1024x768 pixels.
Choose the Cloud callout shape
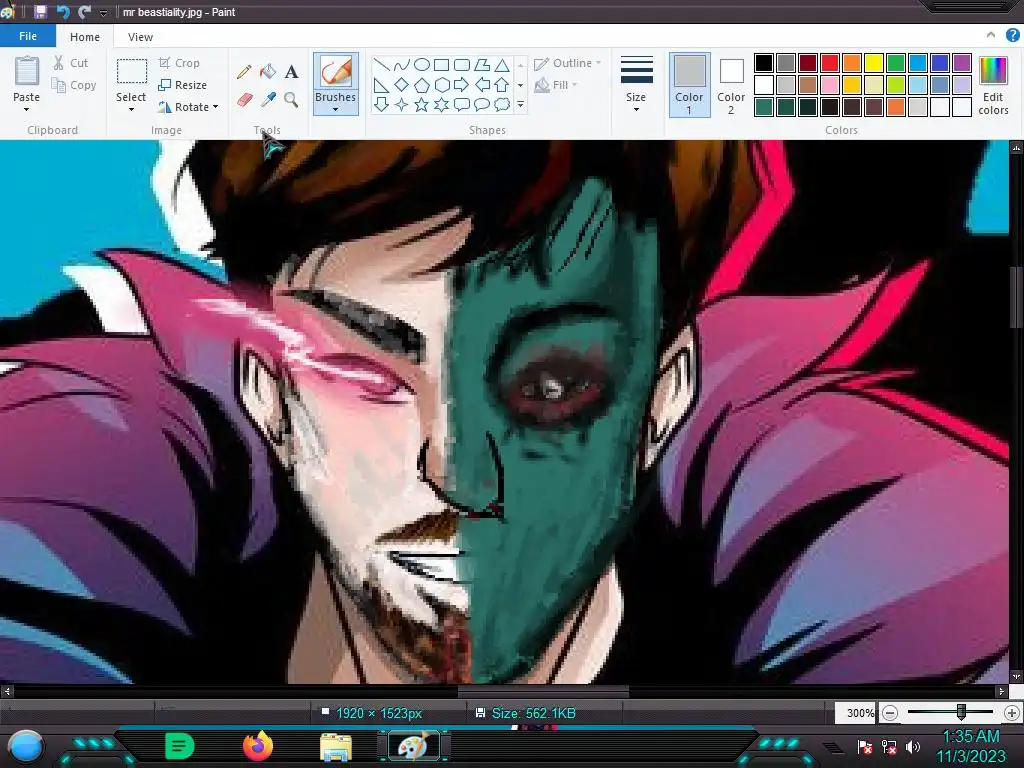pyautogui.click(x=502, y=104)
